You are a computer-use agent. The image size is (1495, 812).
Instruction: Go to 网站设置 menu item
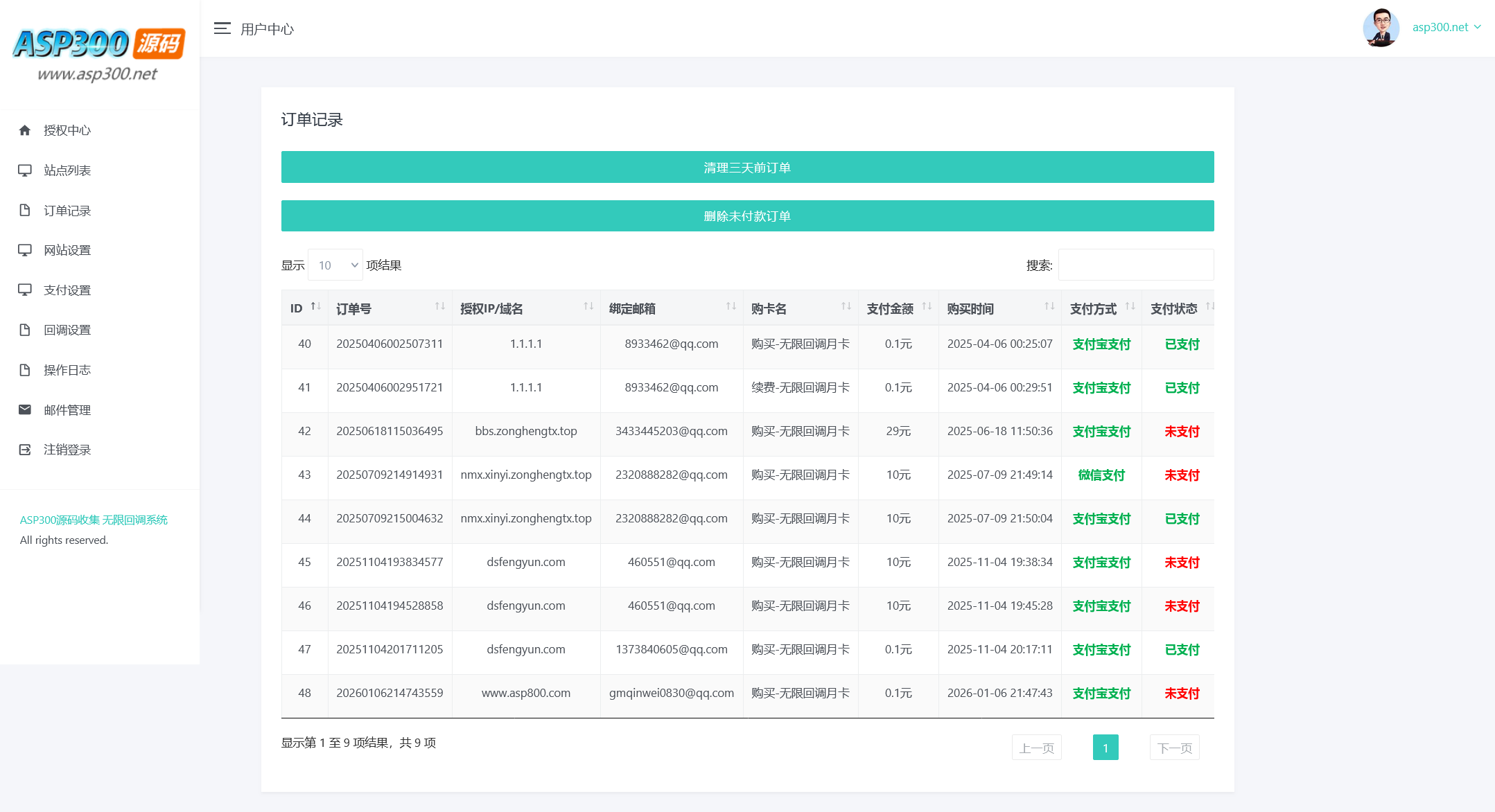coord(67,251)
